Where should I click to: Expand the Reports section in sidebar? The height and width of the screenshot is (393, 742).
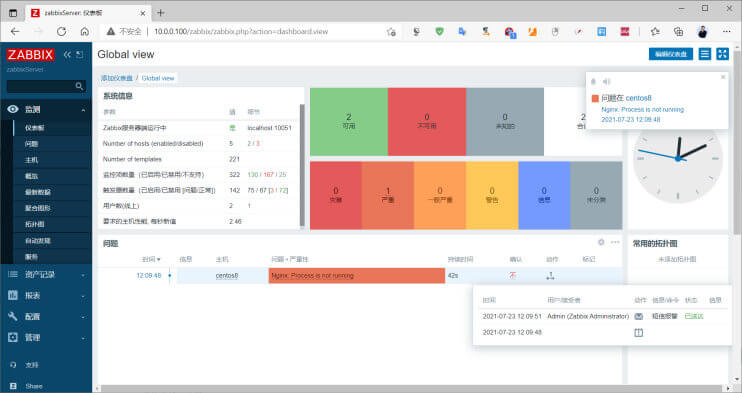tap(46, 295)
